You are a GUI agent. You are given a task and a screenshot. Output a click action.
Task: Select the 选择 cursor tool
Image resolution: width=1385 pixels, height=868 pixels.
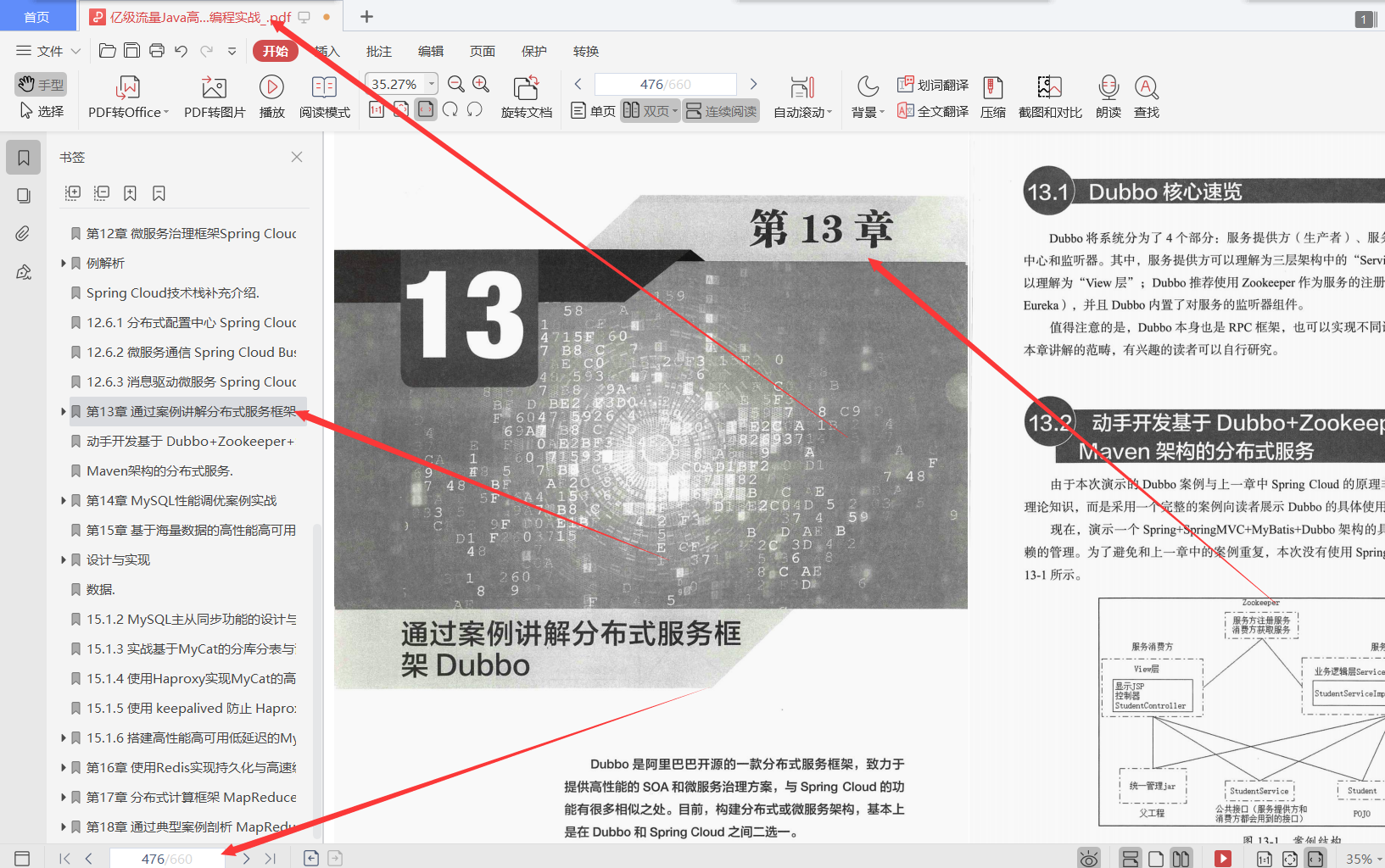pyautogui.click(x=41, y=111)
